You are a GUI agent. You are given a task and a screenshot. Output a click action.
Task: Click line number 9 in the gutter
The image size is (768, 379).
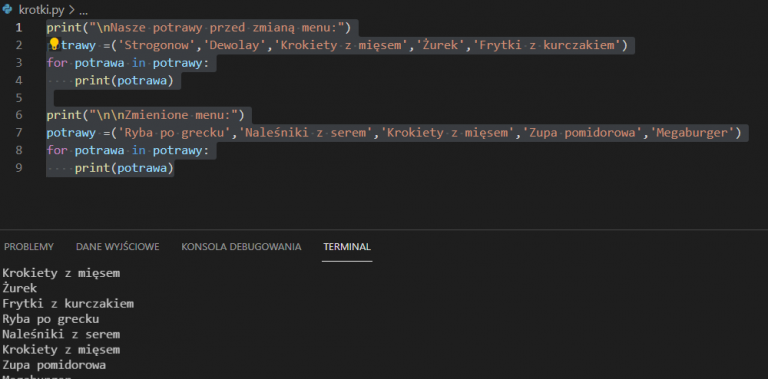coord(19,168)
